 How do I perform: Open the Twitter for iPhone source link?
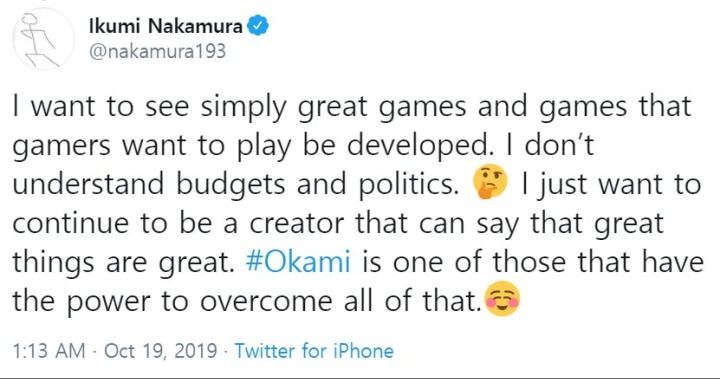pyautogui.click(x=314, y=351)
